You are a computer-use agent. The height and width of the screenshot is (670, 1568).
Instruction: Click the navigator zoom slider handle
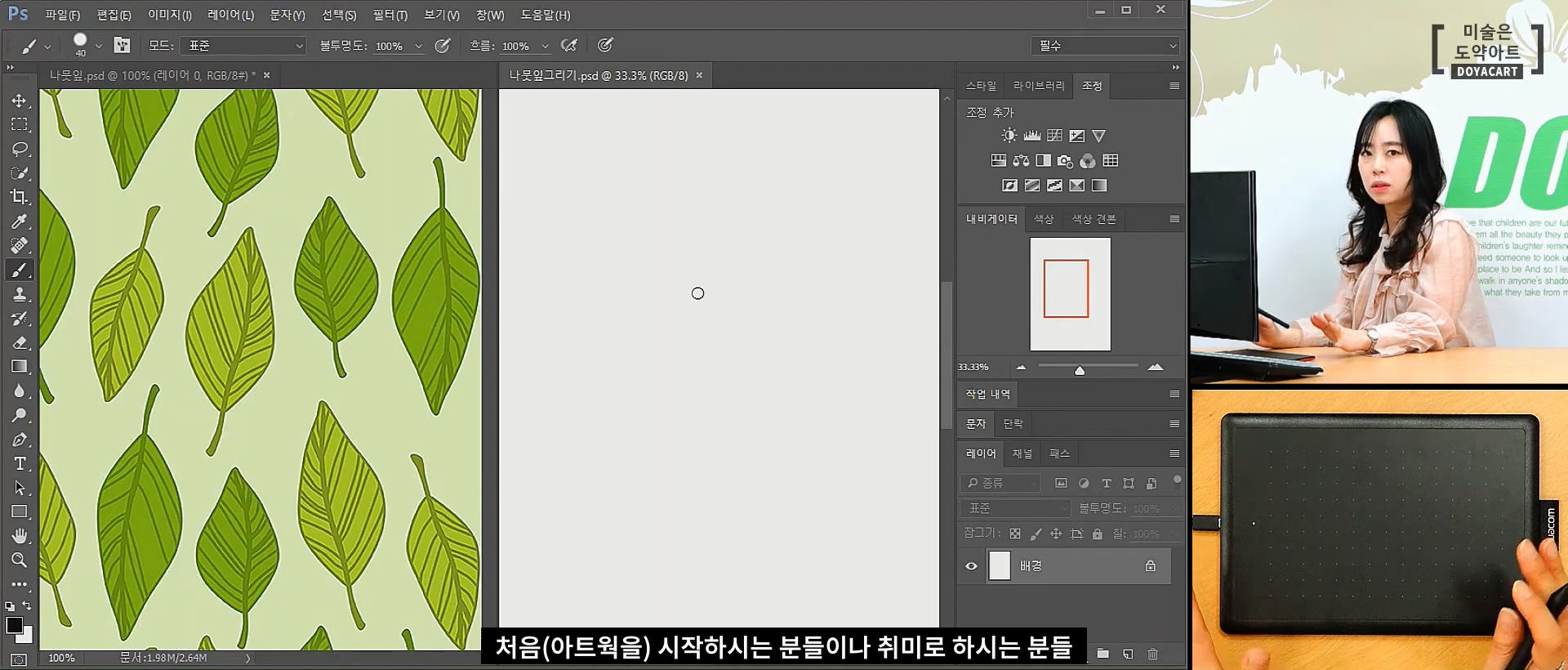pyautogui.click(x=1080, y=370)
